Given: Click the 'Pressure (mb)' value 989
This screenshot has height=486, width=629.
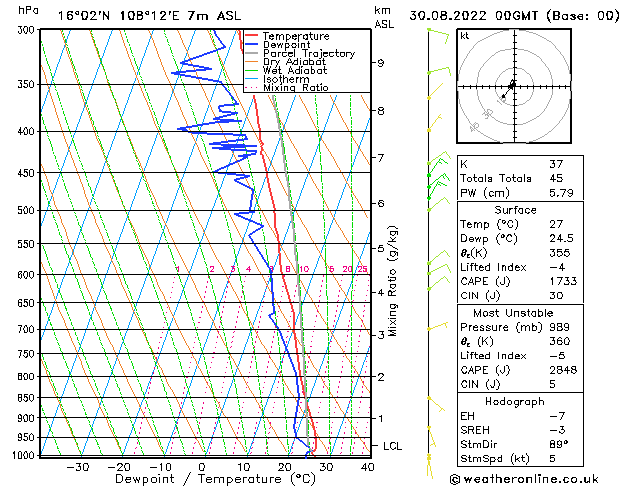Looking at the screenshot, I should tap(559, 327).
